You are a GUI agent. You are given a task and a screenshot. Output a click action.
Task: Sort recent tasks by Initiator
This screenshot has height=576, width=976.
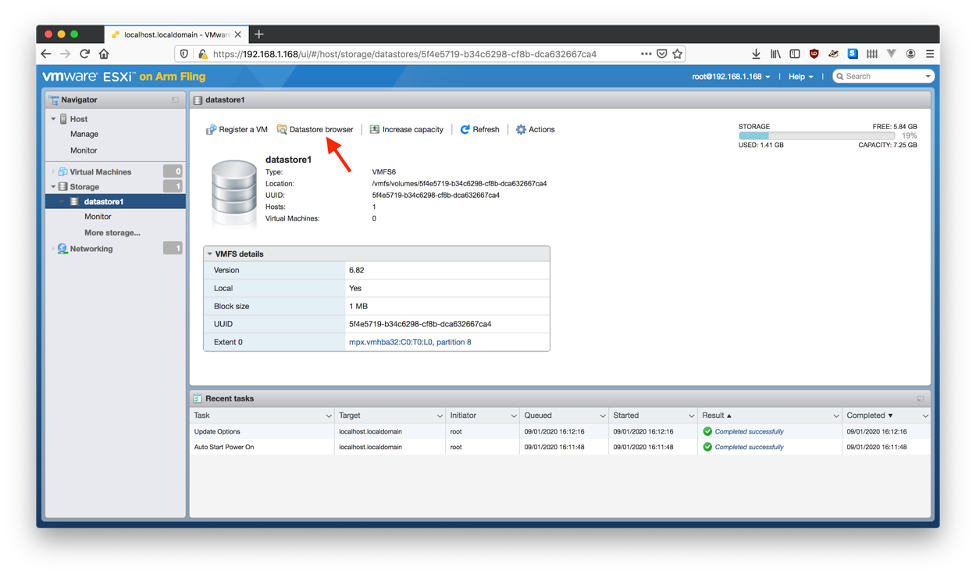[463, 415]
